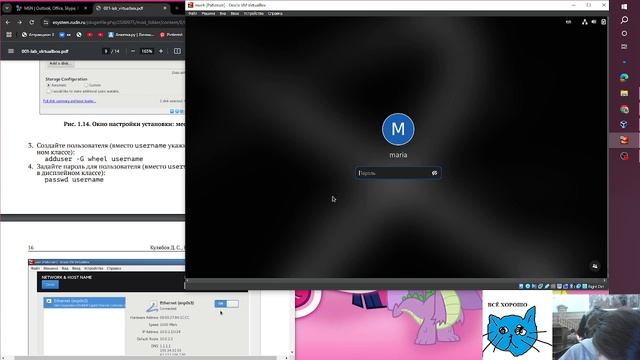Go forward in the browser
640x360 pixels.
pos(20,22)
